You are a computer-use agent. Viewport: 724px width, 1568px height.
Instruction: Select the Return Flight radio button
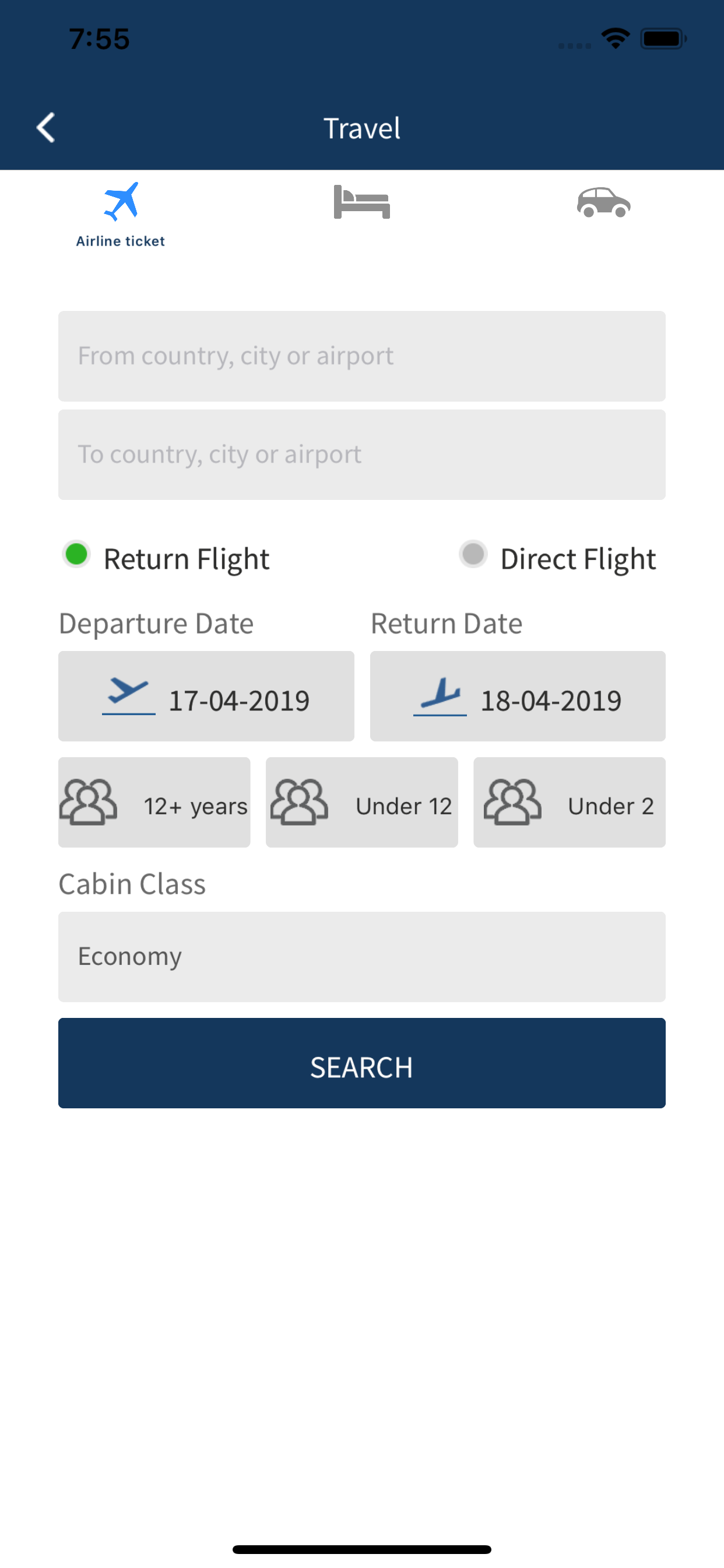pyautogui.click(x=77, y=555)
